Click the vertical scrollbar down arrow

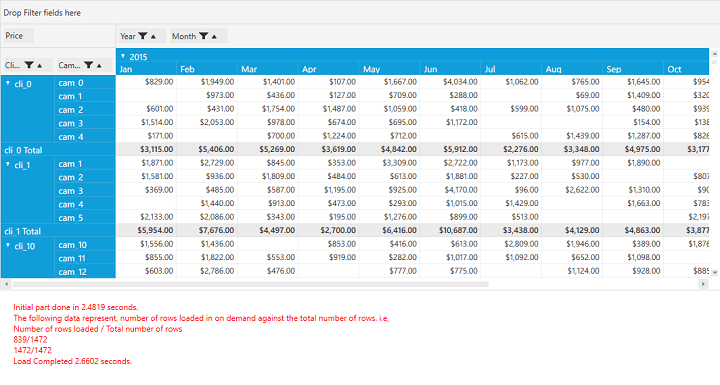[x=714, y=272]
